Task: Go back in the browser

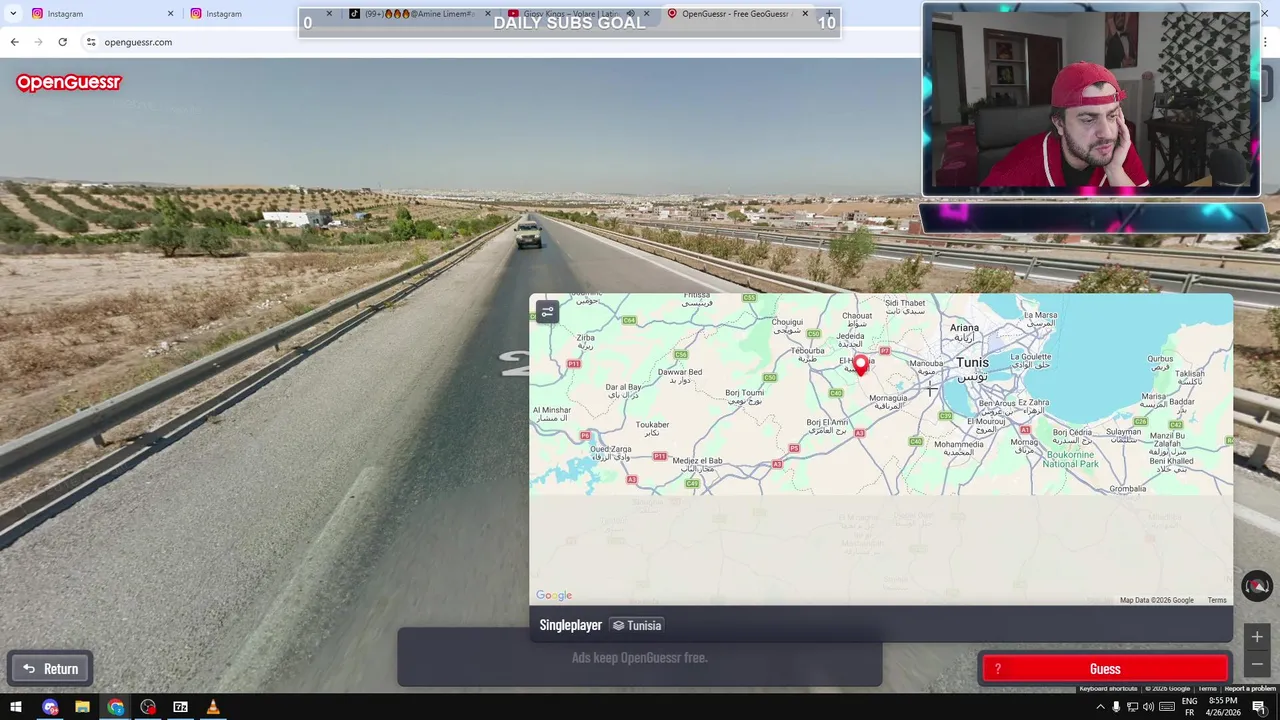Action: (x=14, y=42)
